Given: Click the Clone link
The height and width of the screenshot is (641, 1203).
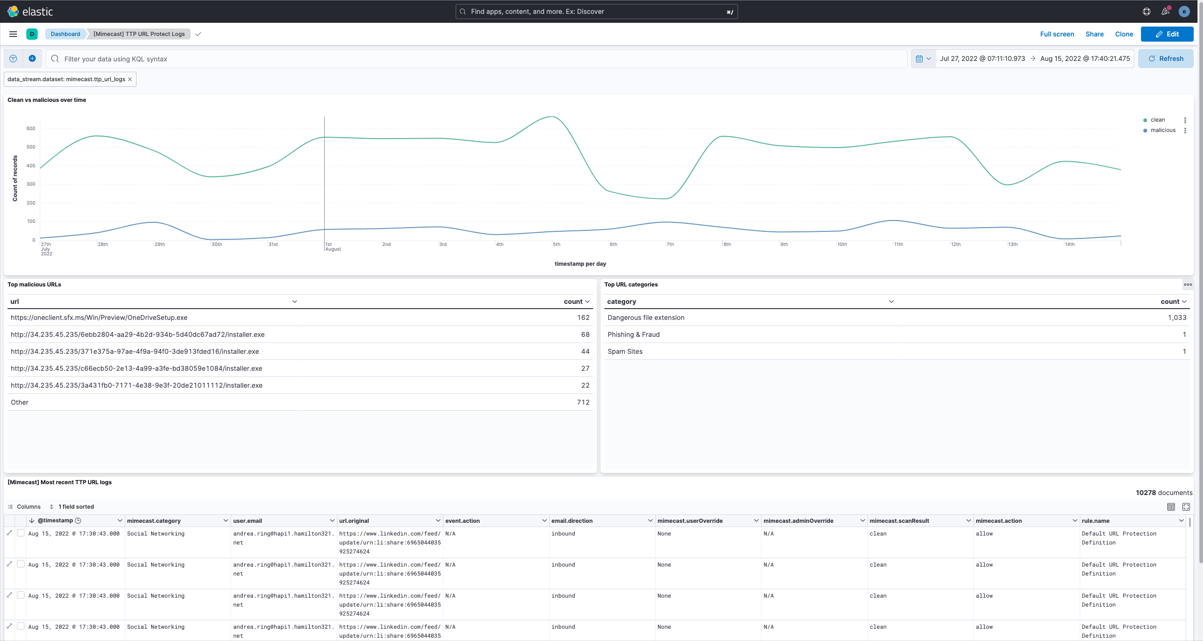Looking at the screenshot, I should pos(1124,33).
